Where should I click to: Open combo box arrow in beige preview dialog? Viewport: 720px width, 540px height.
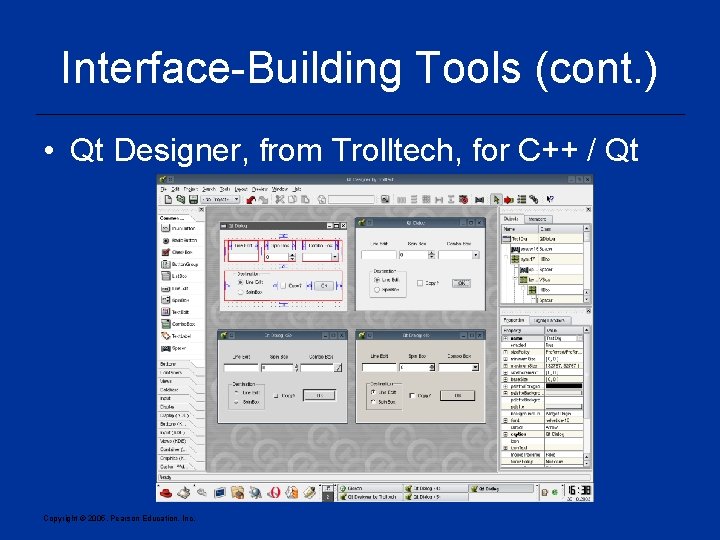[x=475, y=367]
